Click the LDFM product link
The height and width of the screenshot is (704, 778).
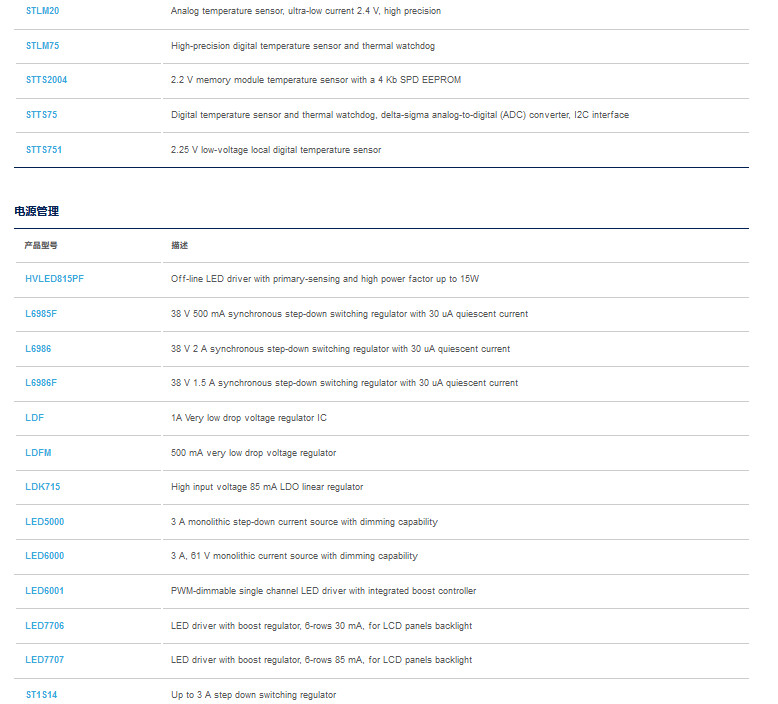[38, 452]
